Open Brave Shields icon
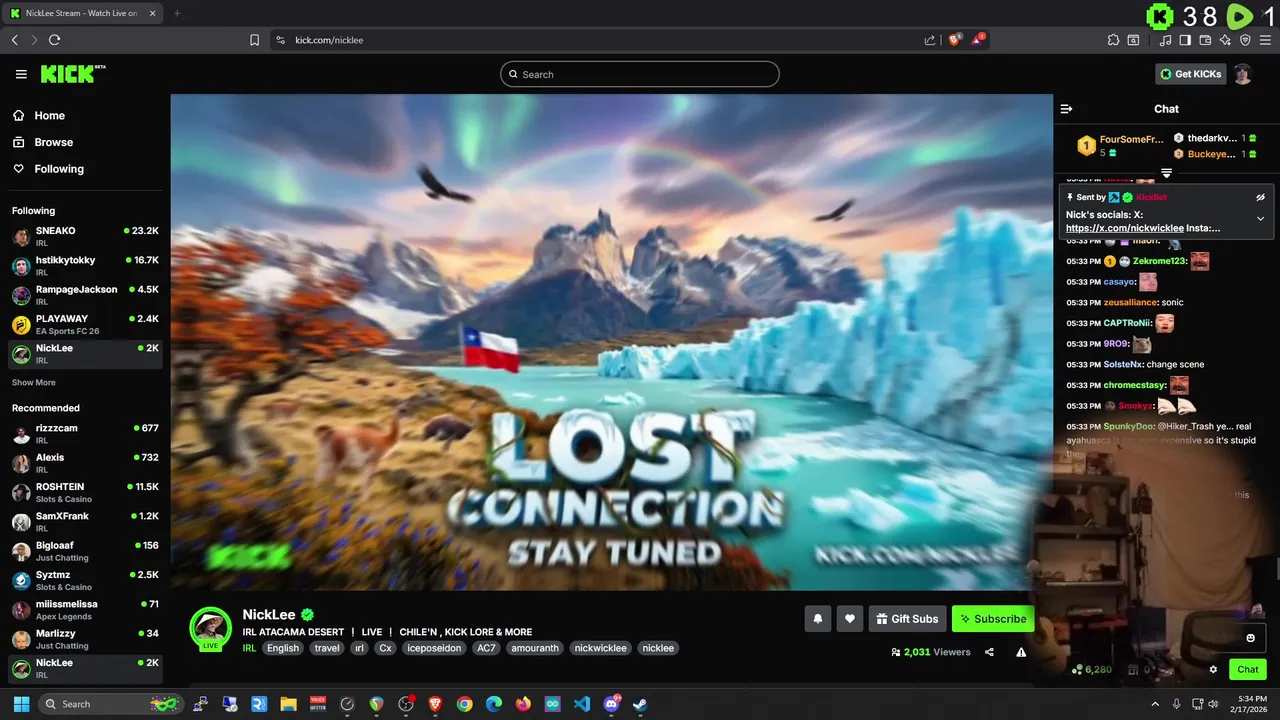The width and height of the screenshot is (1280, 720). click(x=955, y=40)
